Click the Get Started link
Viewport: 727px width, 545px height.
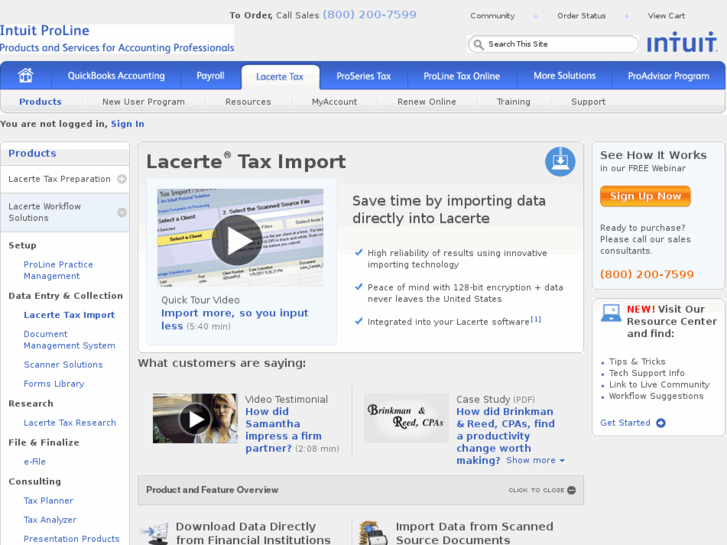[625, 423]
